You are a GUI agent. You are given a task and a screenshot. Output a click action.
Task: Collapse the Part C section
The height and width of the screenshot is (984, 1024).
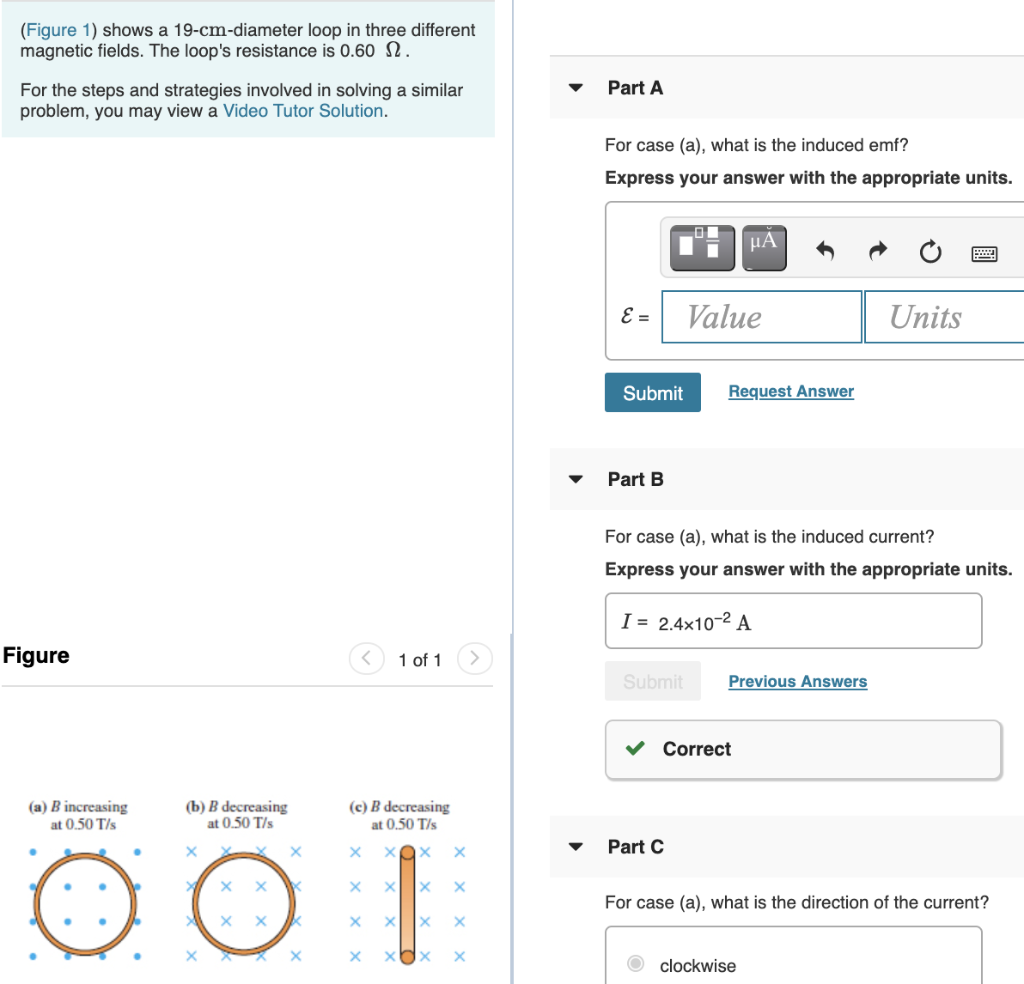coord(575,846)
